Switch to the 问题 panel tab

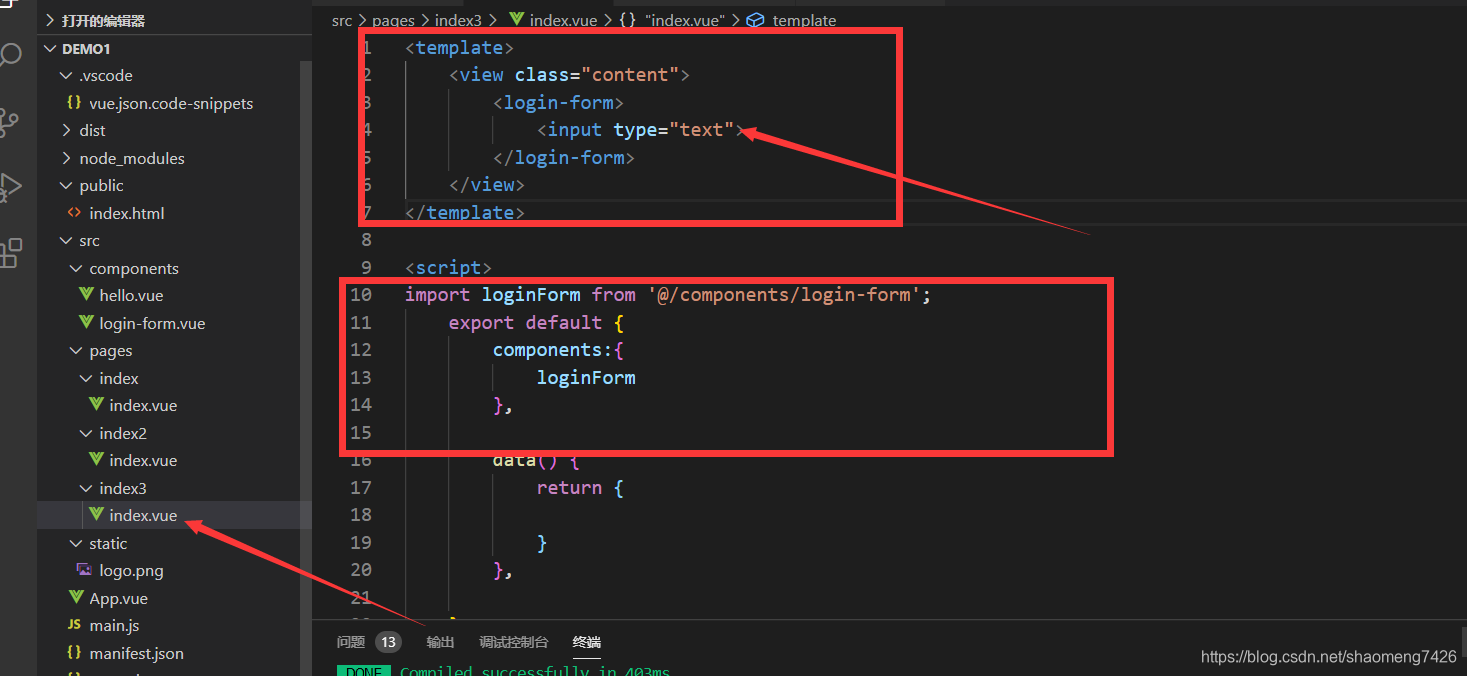click(x=351, y=642)
